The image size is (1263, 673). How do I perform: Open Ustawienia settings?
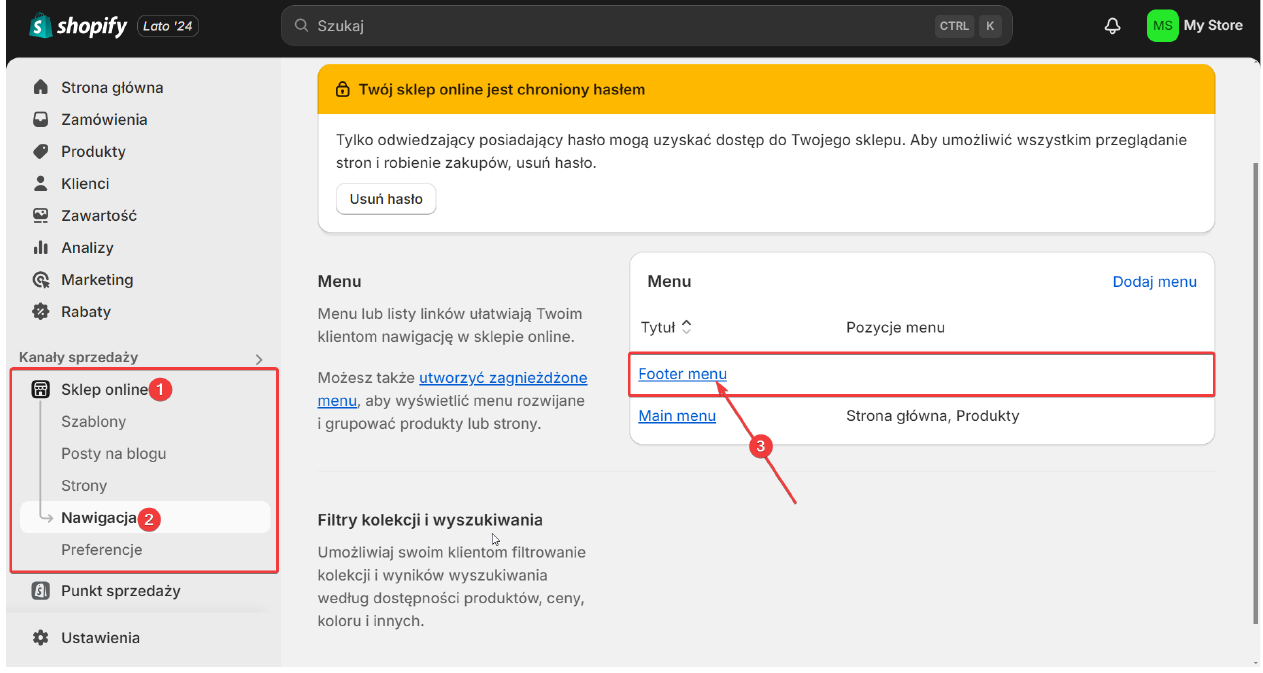100,637
